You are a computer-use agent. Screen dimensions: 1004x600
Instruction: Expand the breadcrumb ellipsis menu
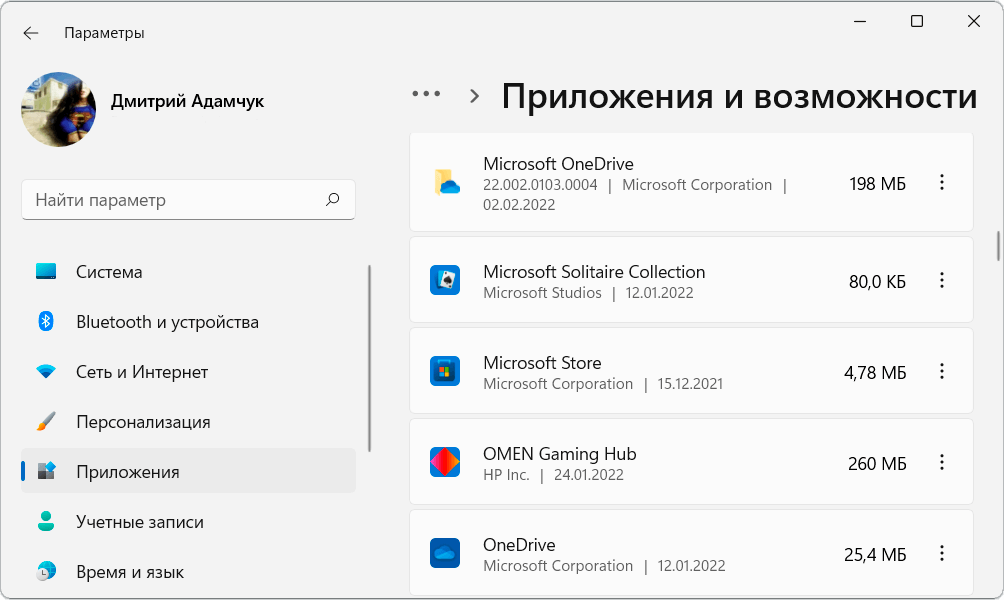426,94
